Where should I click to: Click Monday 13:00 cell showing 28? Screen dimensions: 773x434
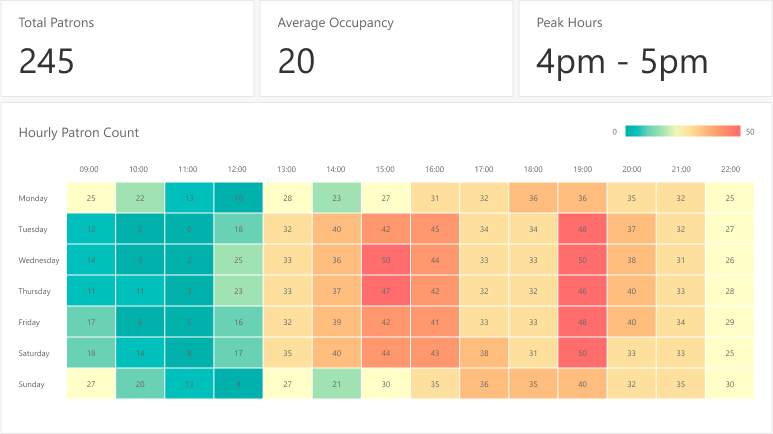pyautogui.click(x=287, y=198)
